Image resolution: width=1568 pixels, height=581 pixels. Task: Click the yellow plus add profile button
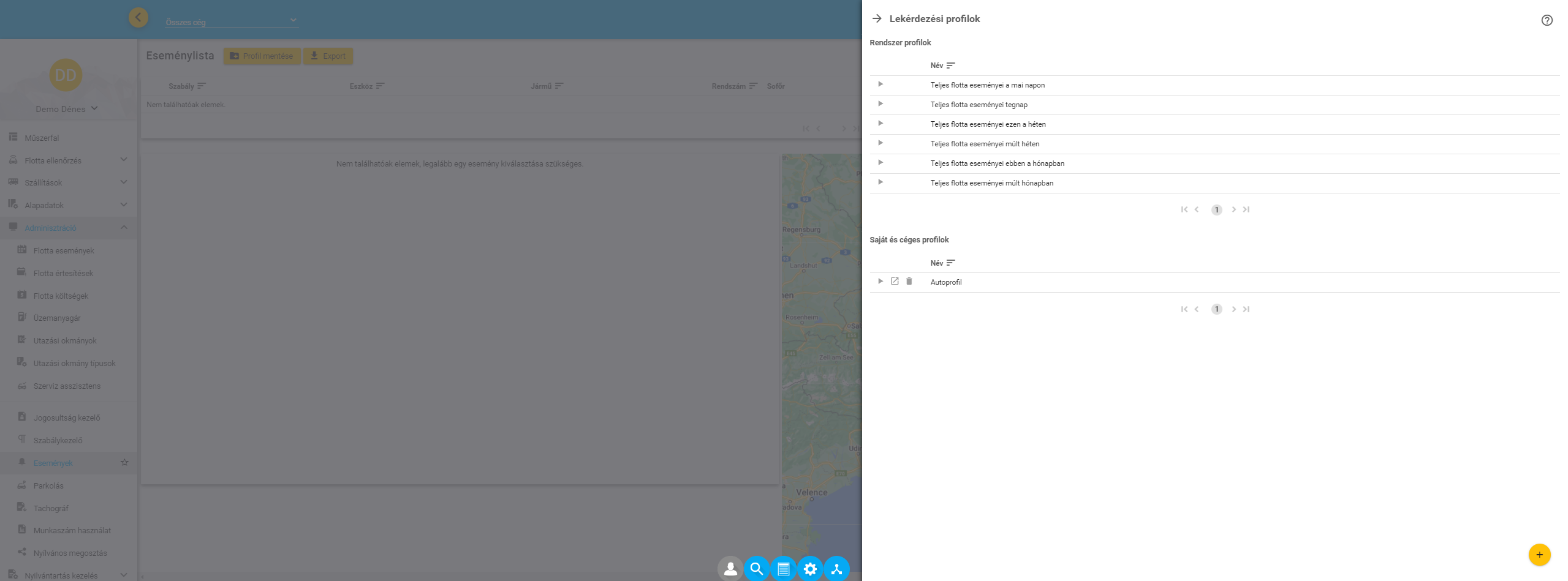[x=1539, y=555]
